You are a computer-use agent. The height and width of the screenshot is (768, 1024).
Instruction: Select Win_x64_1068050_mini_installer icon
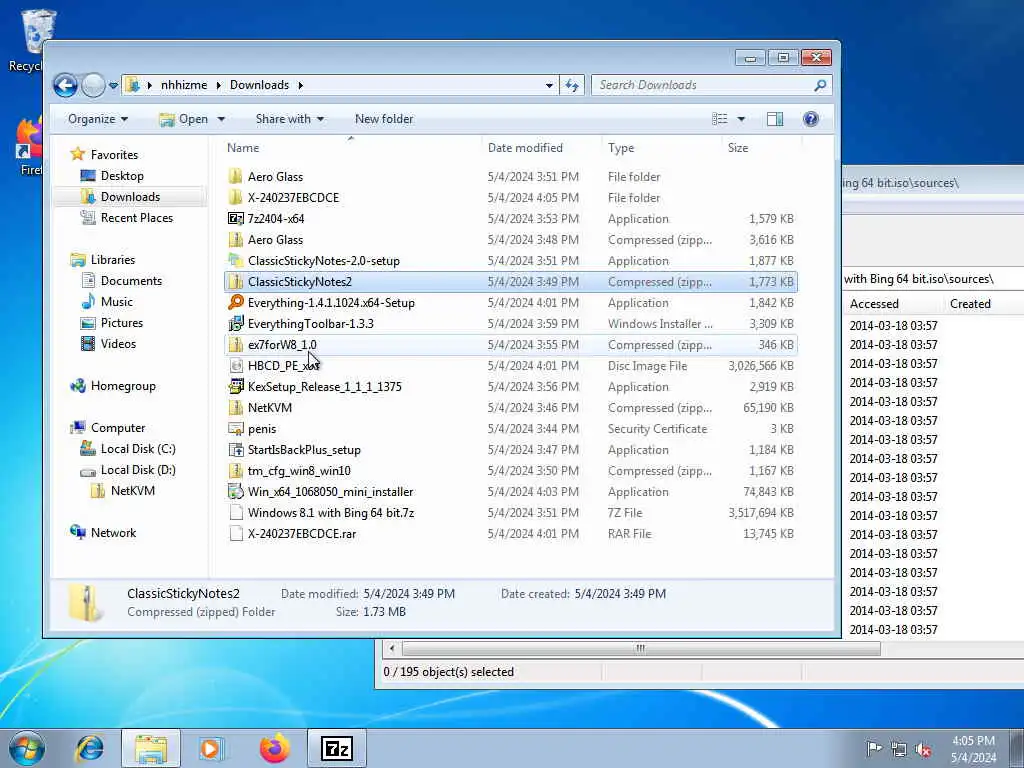pos(236,491)
